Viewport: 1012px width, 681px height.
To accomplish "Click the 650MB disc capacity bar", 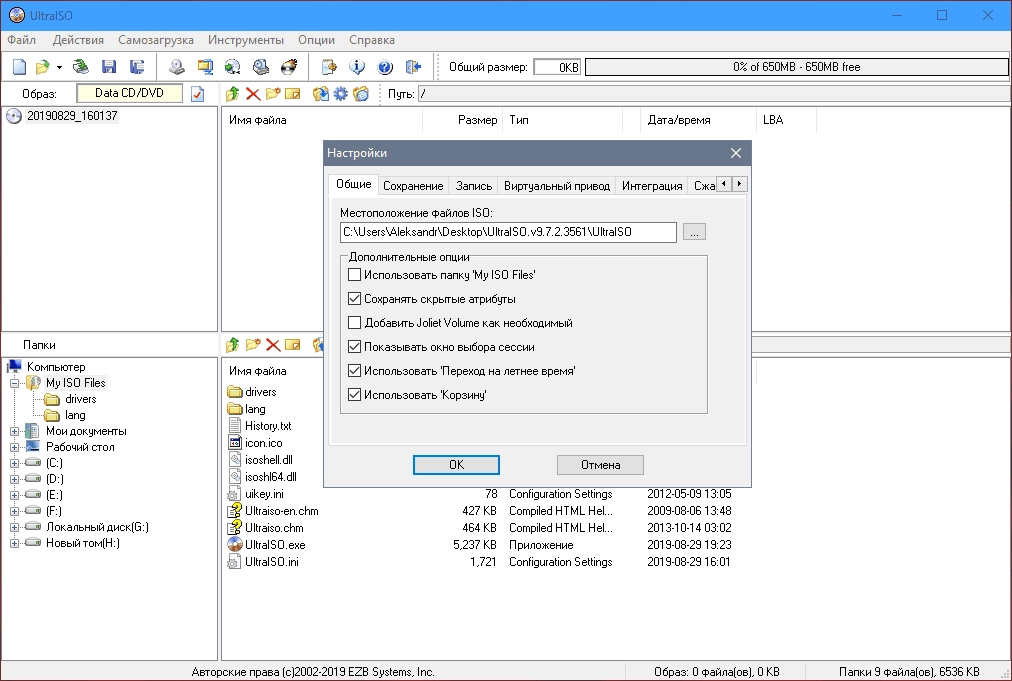I will 796,67.
